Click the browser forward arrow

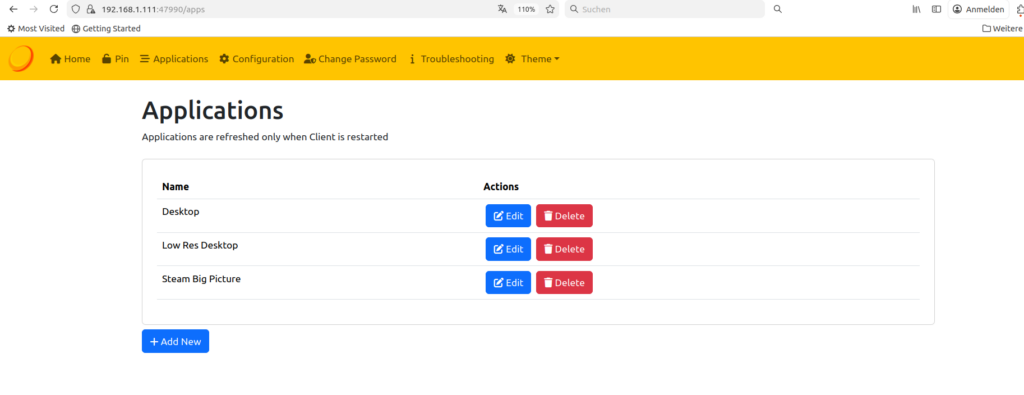(x=33, y=9)
